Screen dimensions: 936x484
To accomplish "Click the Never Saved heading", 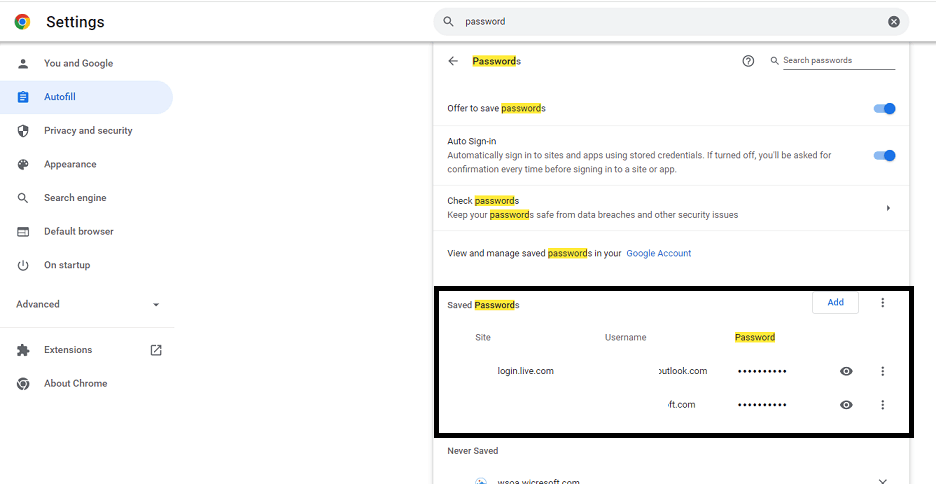I will pyautogui.click(x=473, y=451).
